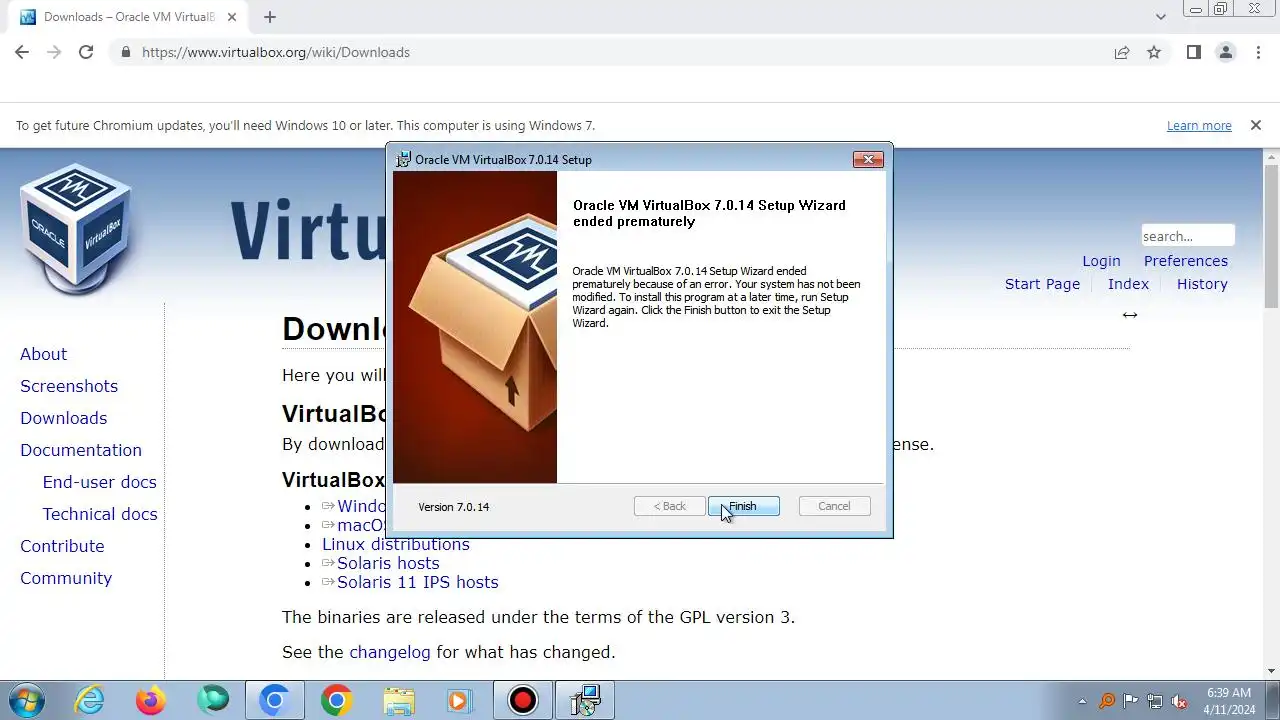This screenshot has width=1280, height=720.
Task: Open Screenshots in the sidebar
Action: 69,386
